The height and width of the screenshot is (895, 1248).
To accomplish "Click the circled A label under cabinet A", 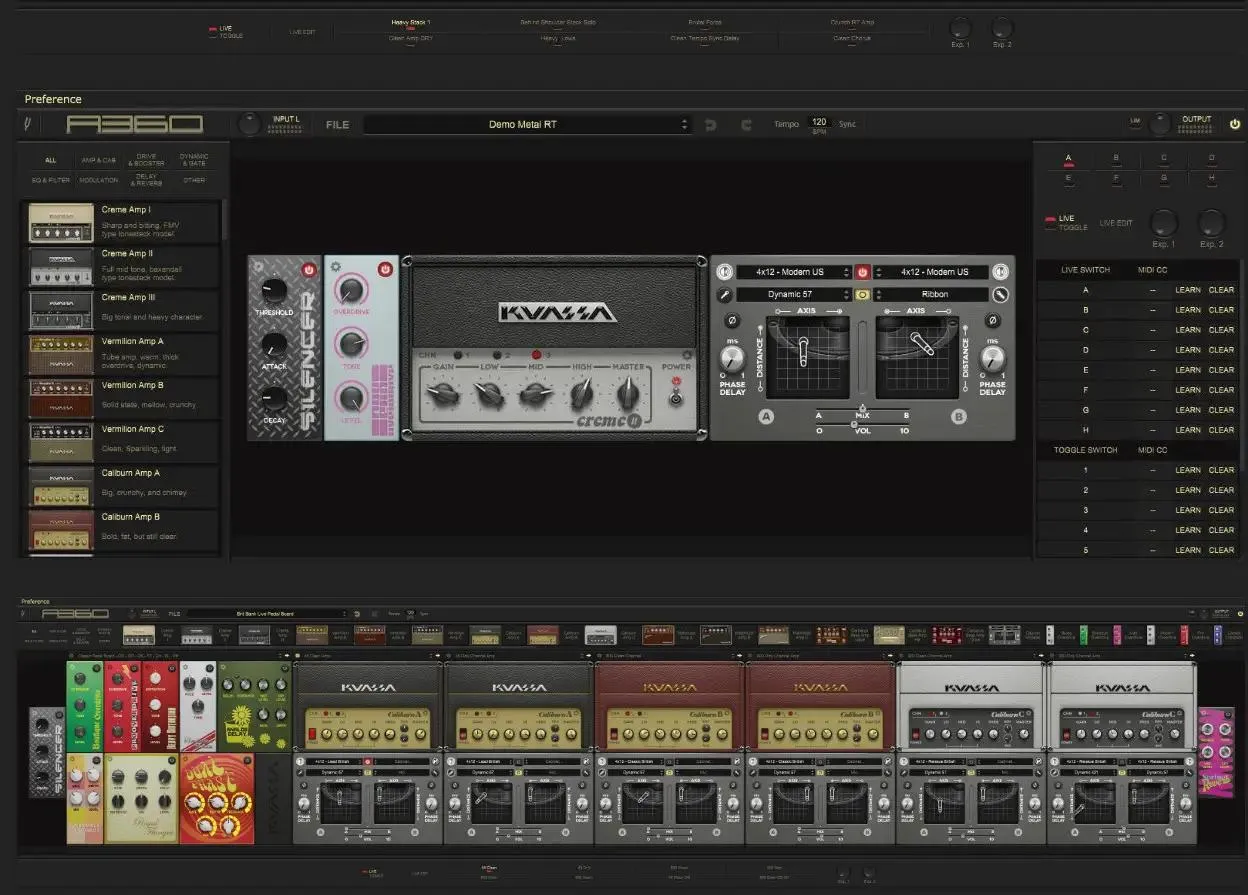I will 767,417.
